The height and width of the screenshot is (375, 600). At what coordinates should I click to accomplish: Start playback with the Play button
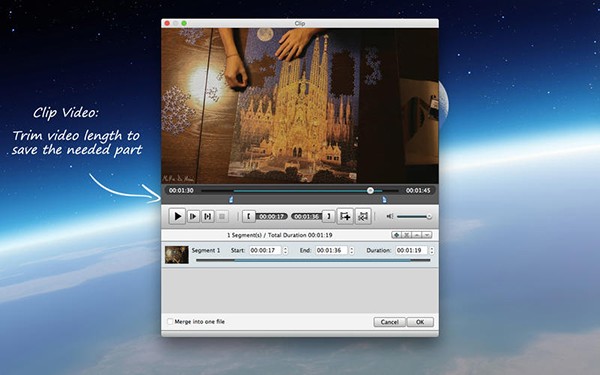pos(178,217)
